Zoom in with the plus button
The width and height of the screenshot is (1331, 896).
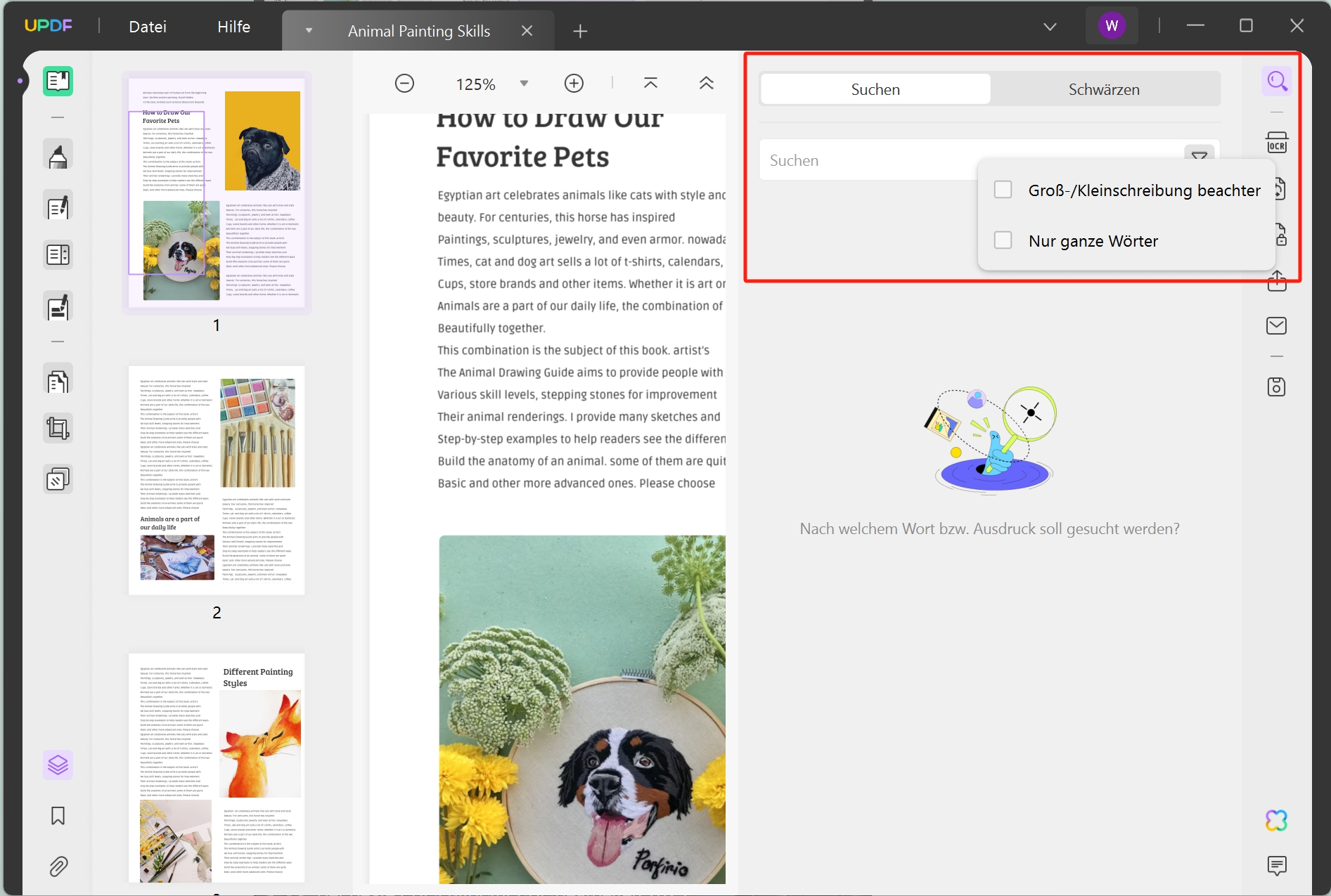[x=574, y=84]
